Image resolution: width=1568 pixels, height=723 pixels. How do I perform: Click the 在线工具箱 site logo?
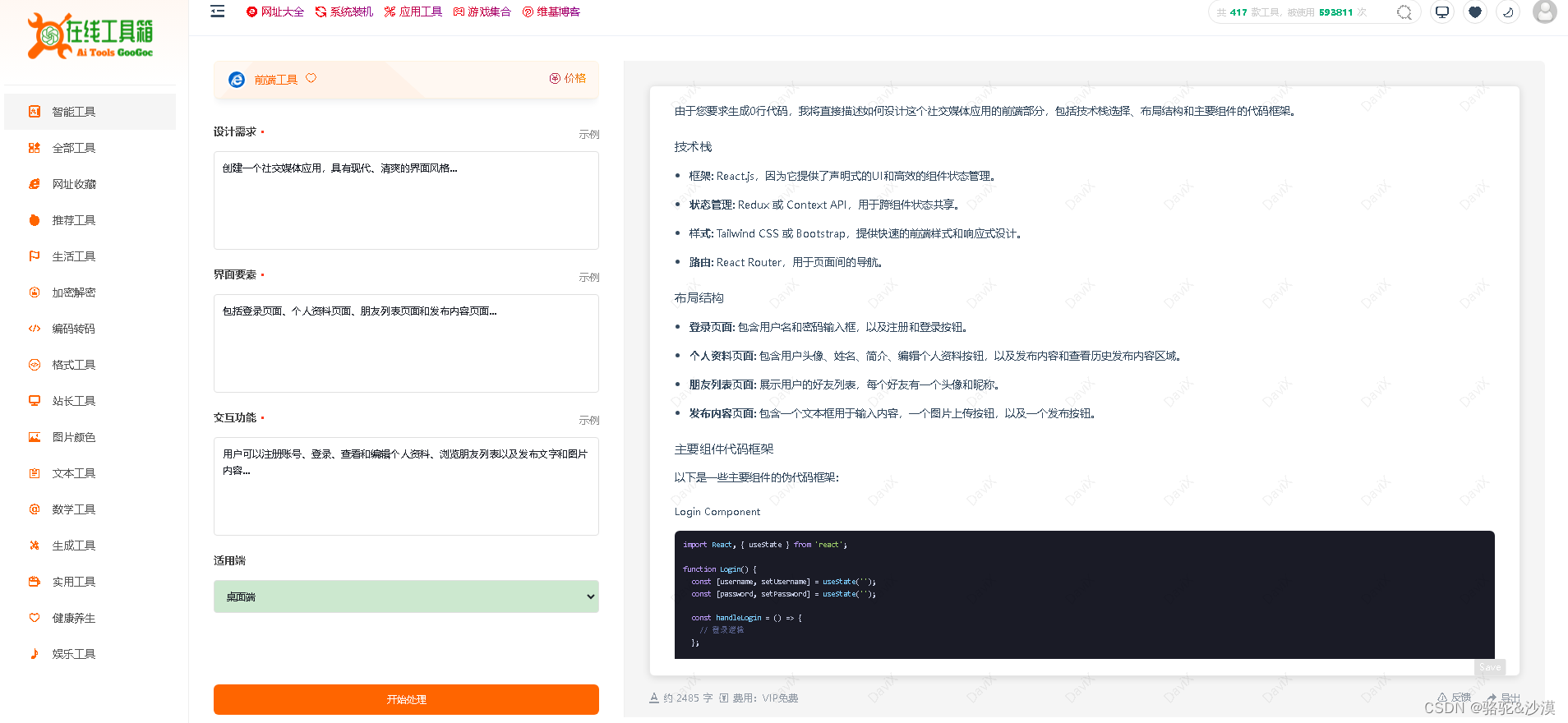[x=91, y=36]
